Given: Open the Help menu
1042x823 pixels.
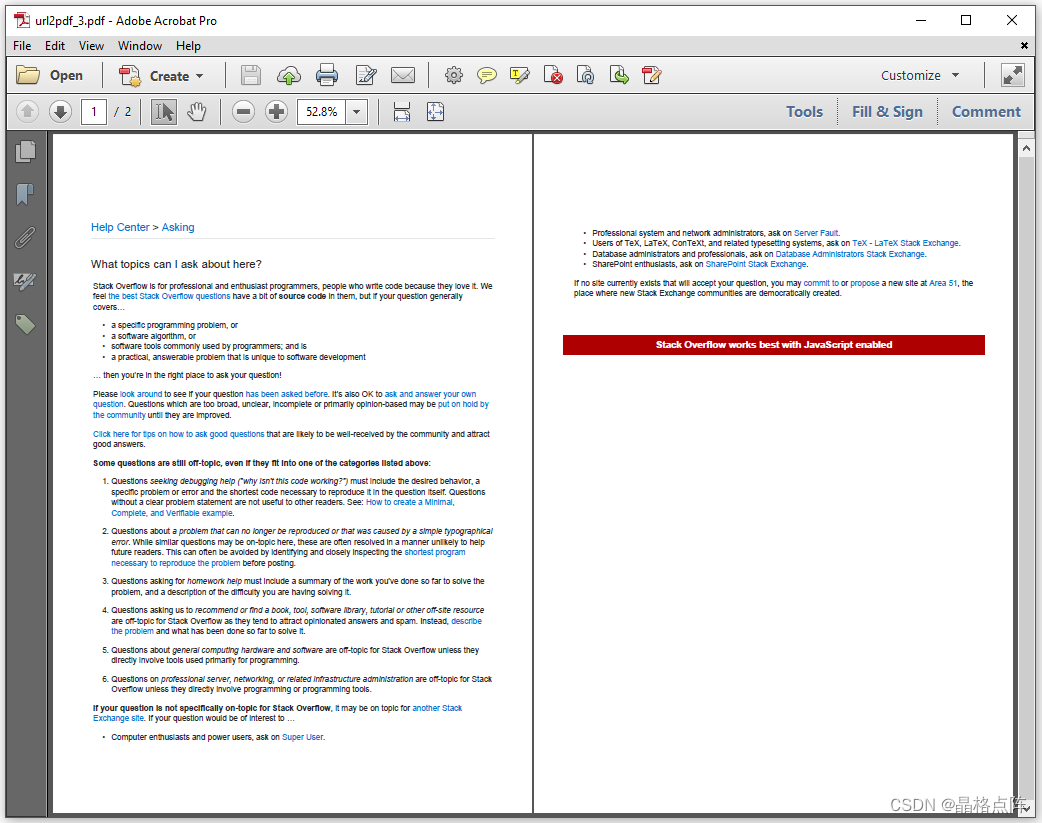Looking at the screenshot, I should tap(188, 46).
